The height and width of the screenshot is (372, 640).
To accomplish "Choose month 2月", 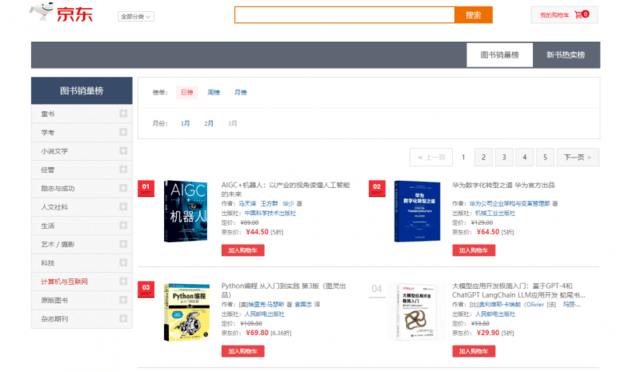I will pyautogui.click(x=209, y=123).
